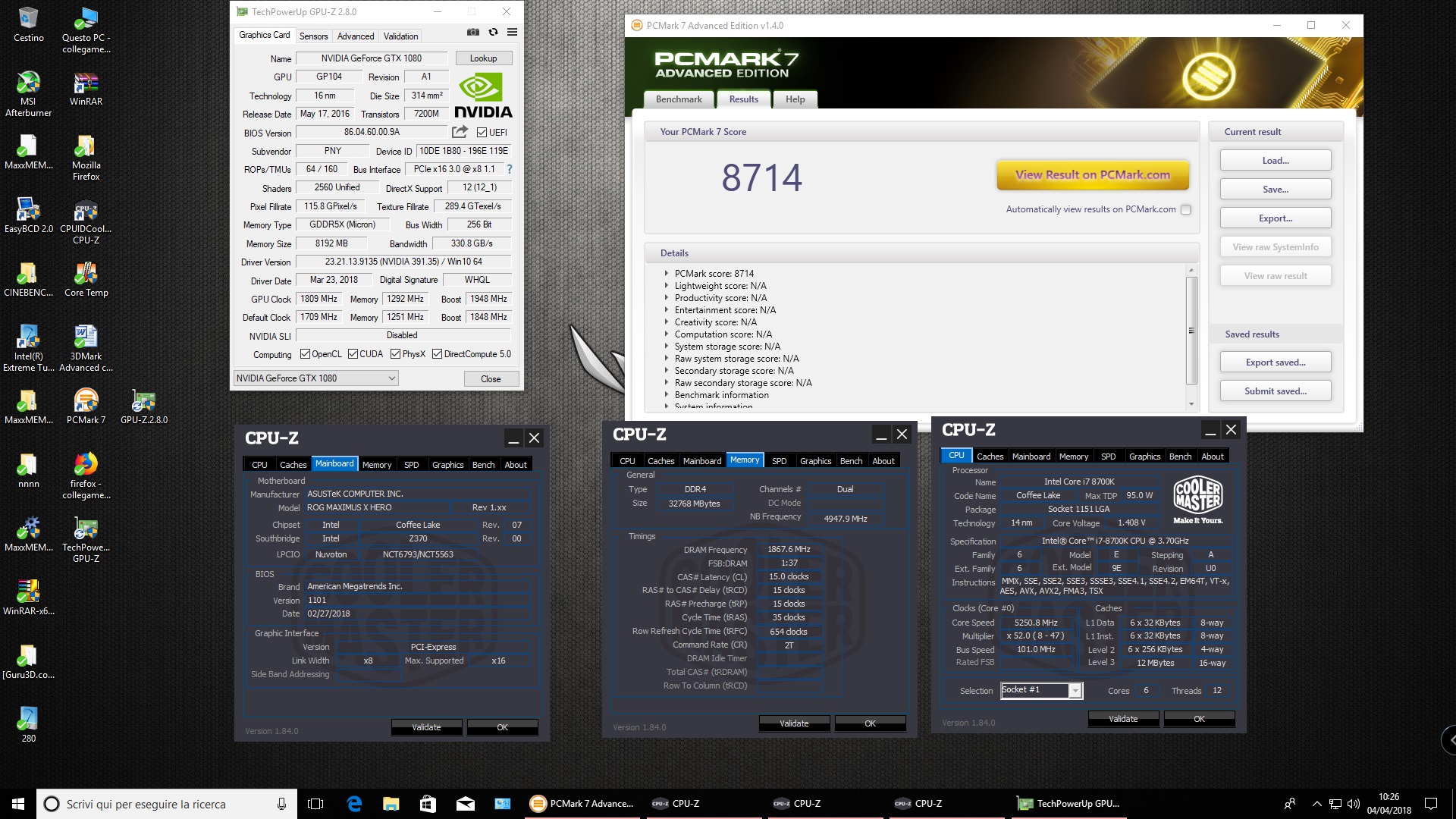The width and height of the screenshot is (1456, 819).
Task: Select Caches tab in Memory CPU-Z window
Action: pyautogui.click(x=661, y=461)
